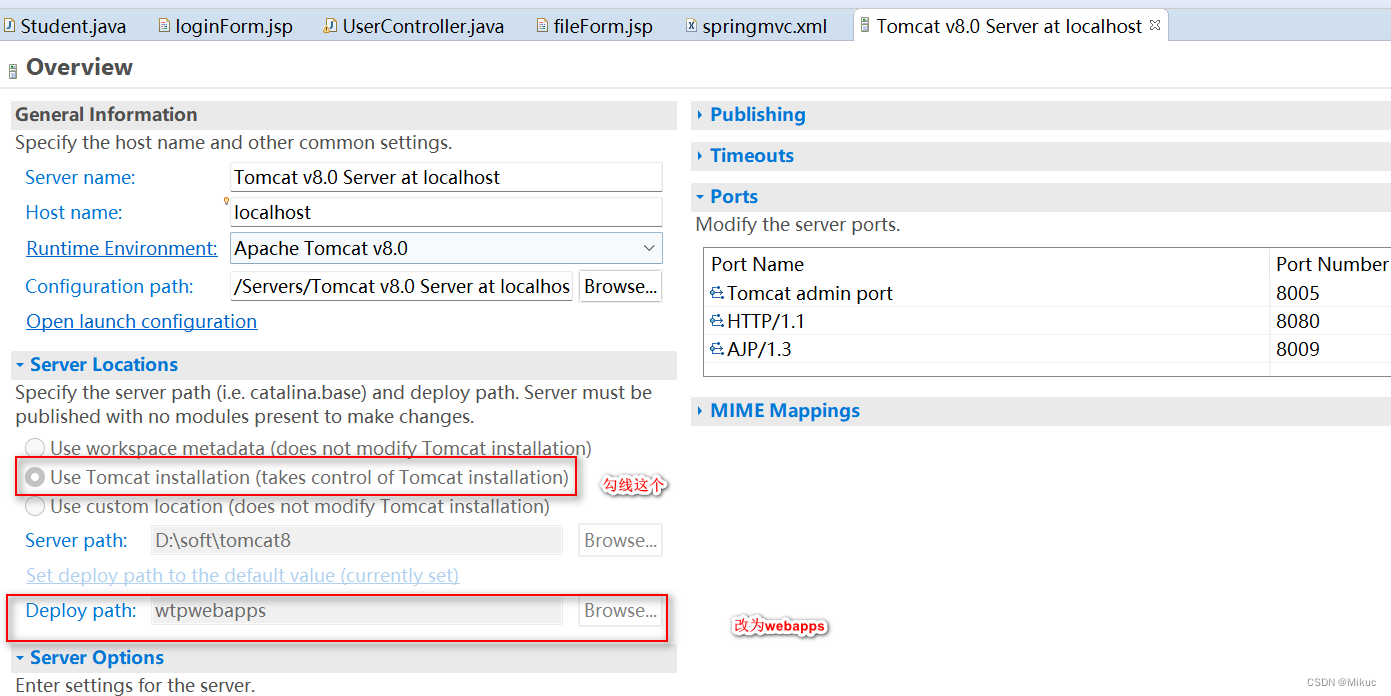
Task: Browse for the Deploy path
Action: [x=620, y=610]
